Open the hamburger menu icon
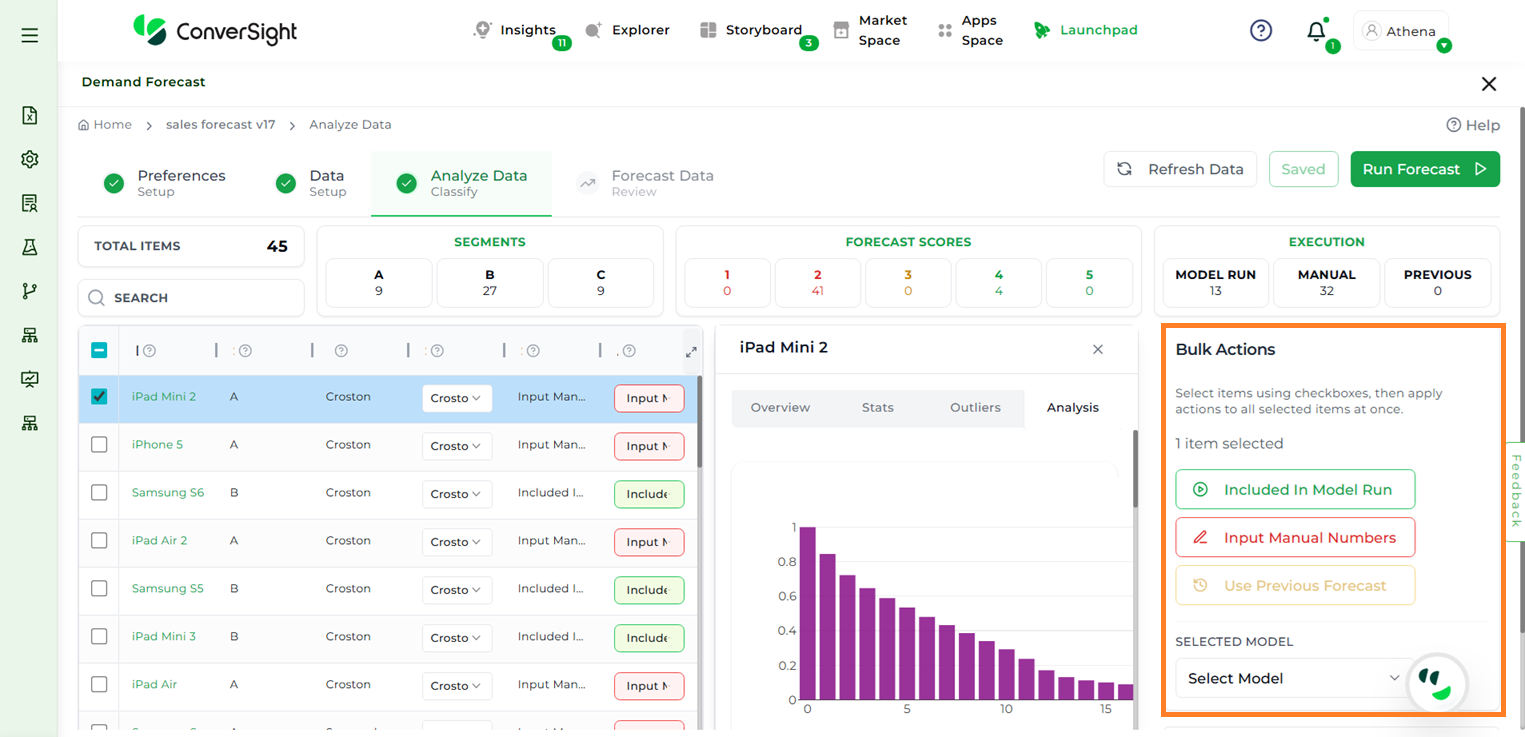The height and width of the screenshot is (737, 1525). point(30,35)
